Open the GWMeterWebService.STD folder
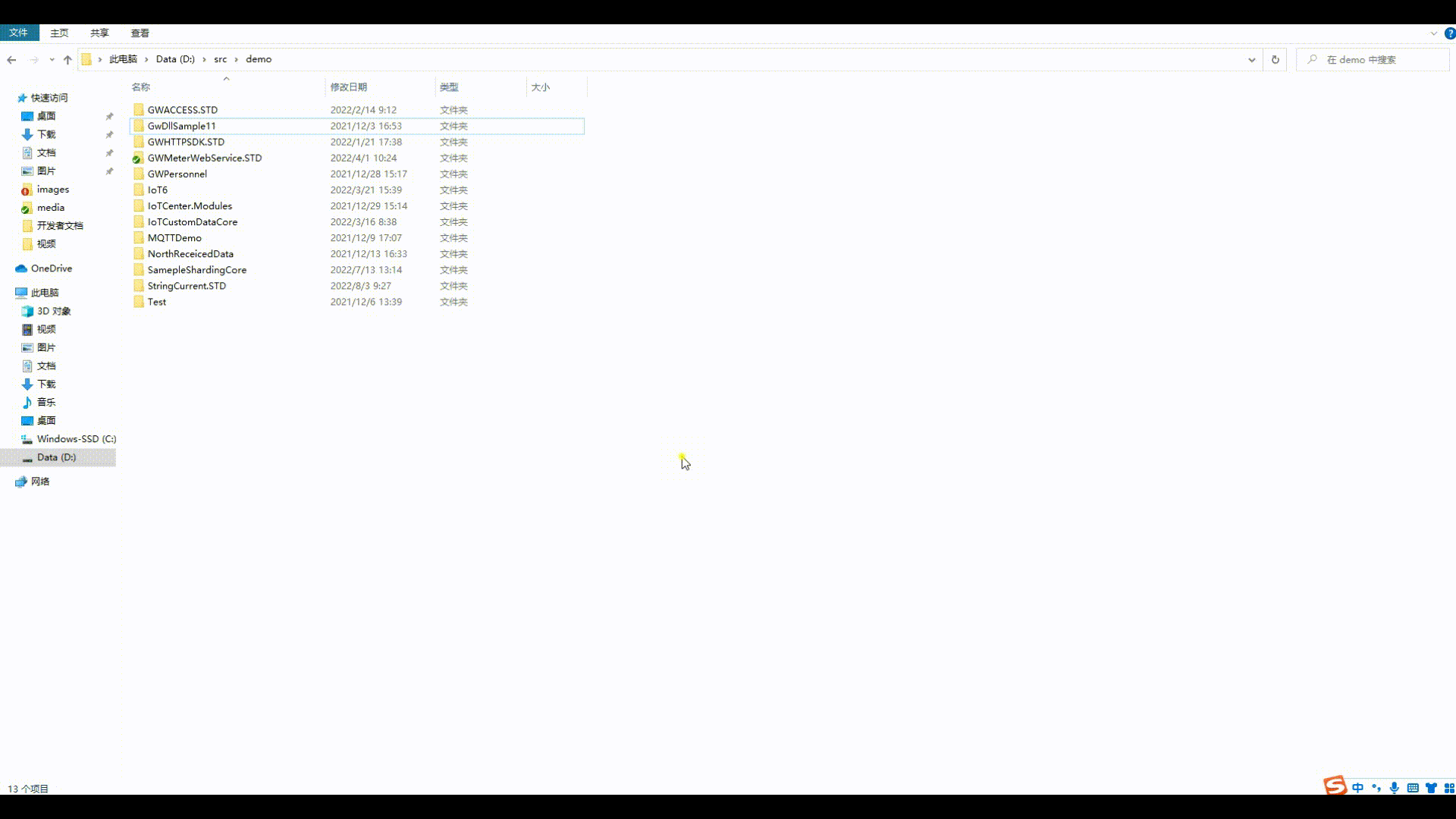 [204, 158]
